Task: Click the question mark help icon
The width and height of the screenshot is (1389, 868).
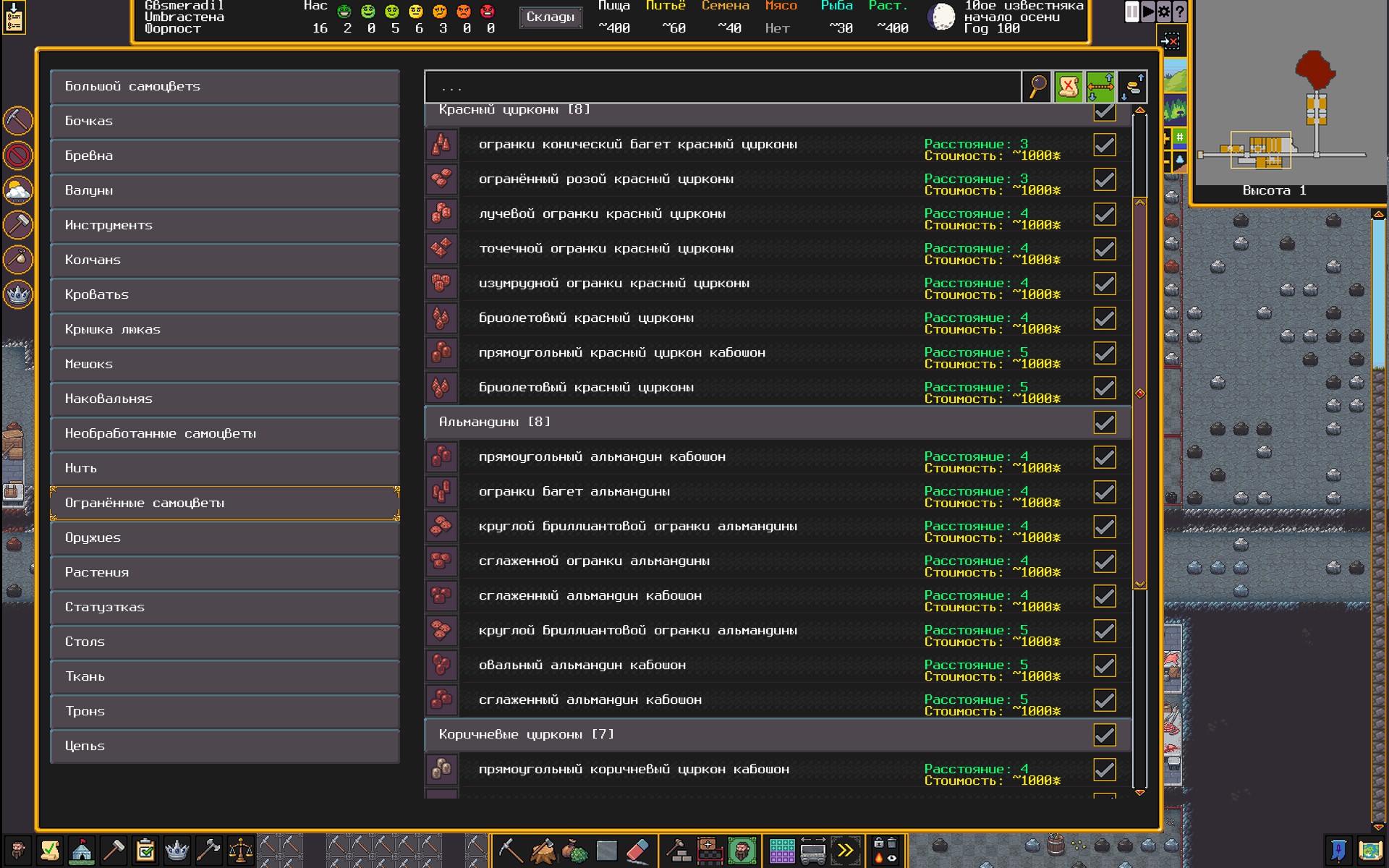Action: coord(1180,12)
